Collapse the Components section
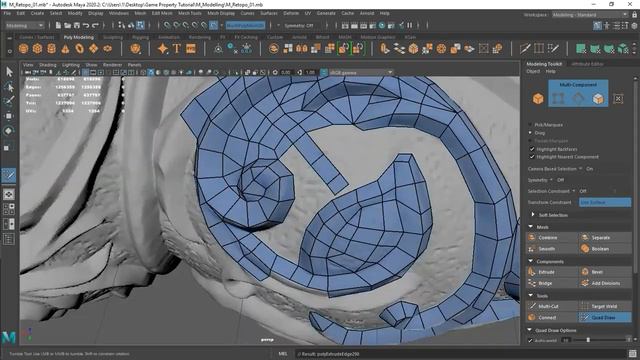 pyautogui.click(x=531, y=261)
